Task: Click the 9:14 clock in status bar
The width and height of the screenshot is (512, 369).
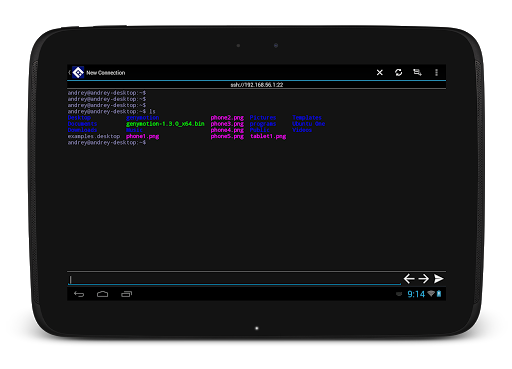Action: coord(416,294)
